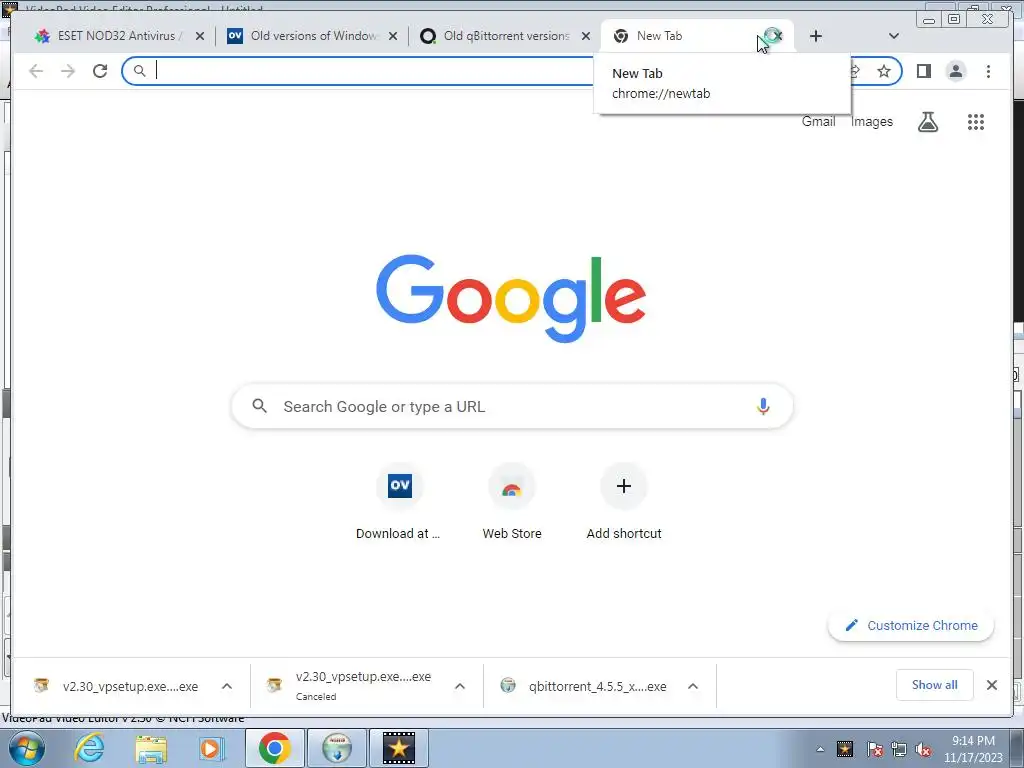1024x768 pixels.
Task: Open the Web Store shortcut
Action: (x=512, y=502)
